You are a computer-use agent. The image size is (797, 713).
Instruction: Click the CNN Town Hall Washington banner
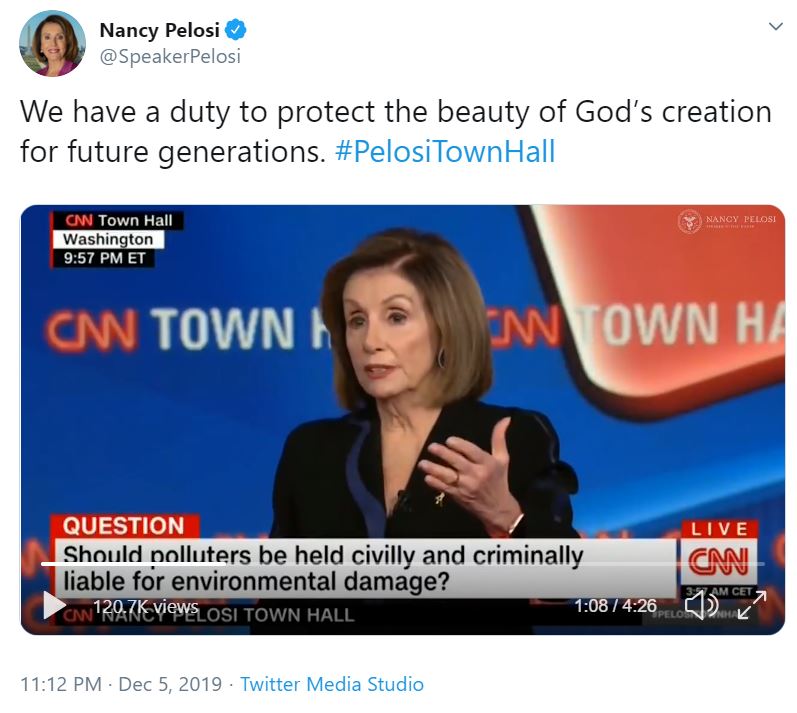[x=118, y=240]
